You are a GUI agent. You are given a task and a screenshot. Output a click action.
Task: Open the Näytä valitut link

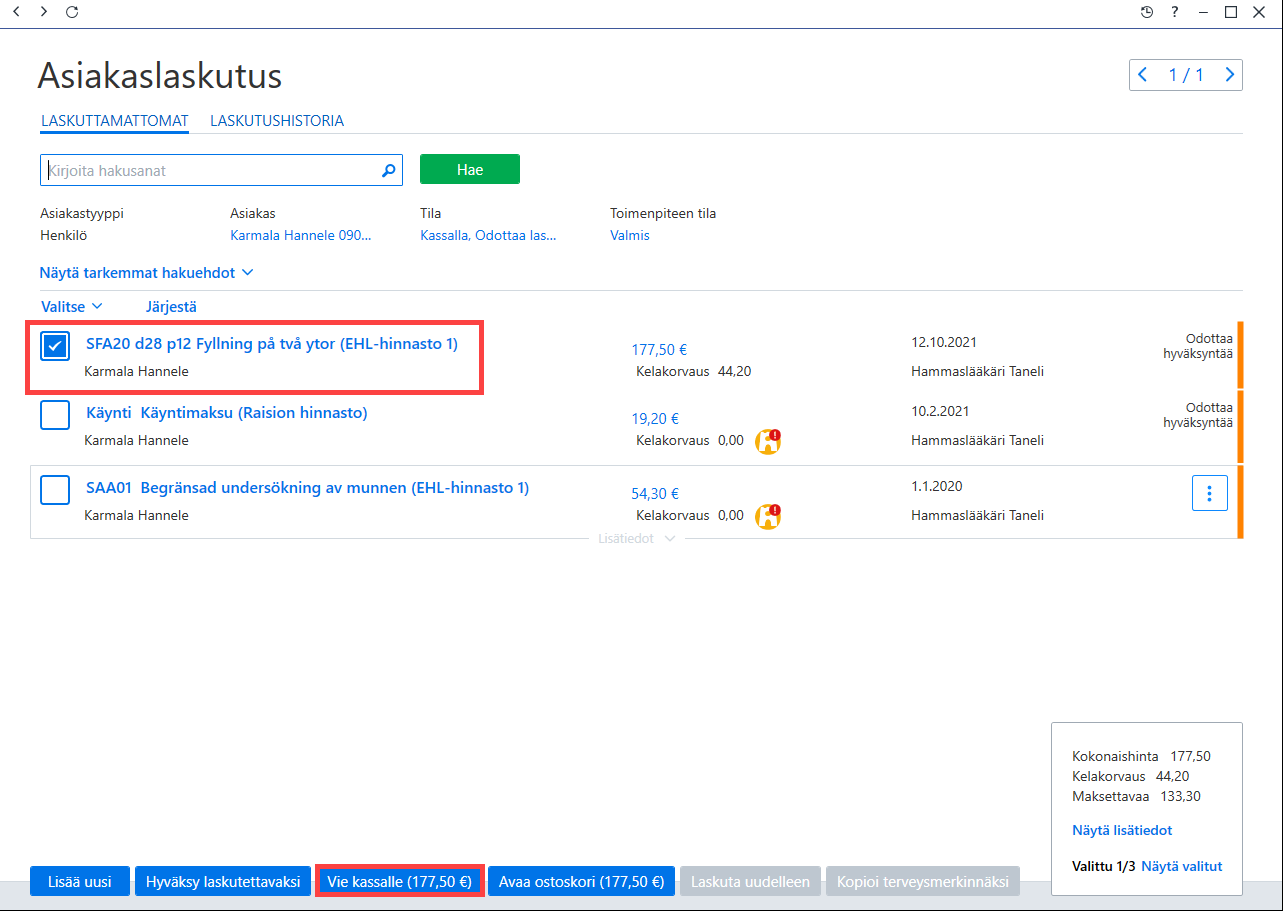[x=1181, y=866]
